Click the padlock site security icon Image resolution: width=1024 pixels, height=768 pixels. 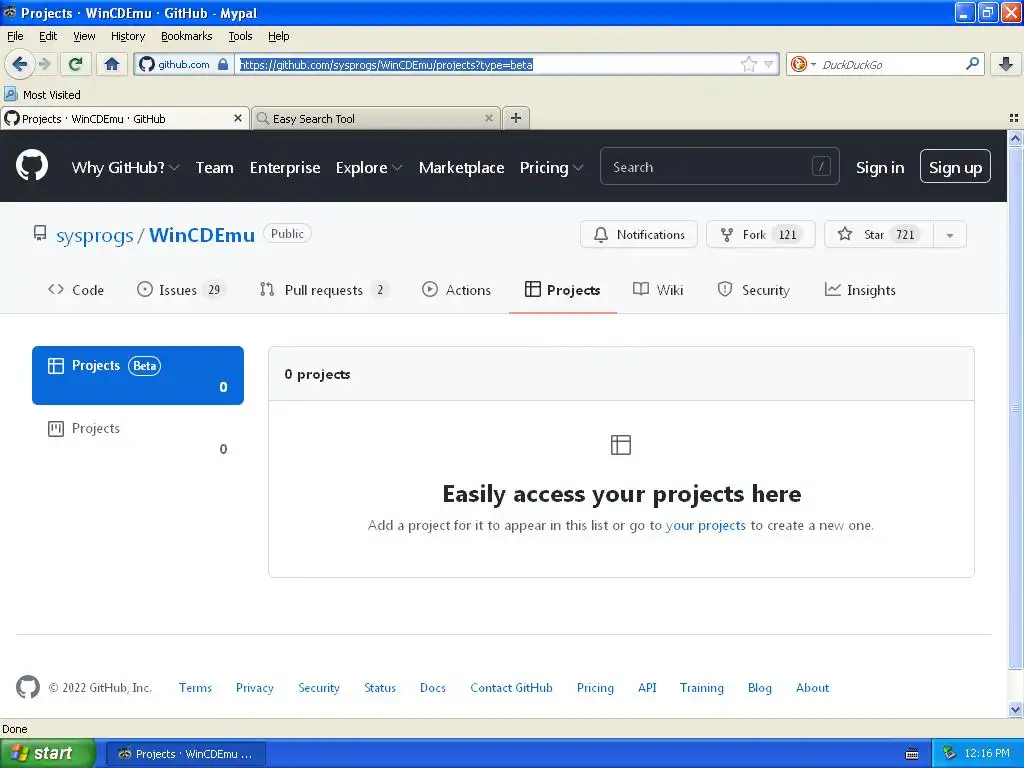[x=223, y=64]
